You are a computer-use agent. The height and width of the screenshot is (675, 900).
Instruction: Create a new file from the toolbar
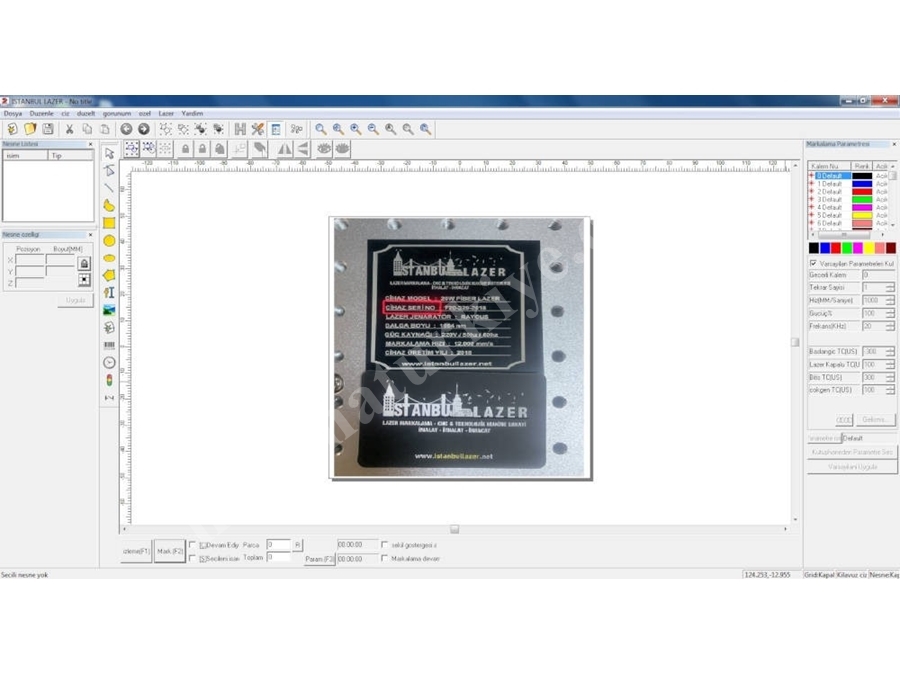(x=12, y=129)
